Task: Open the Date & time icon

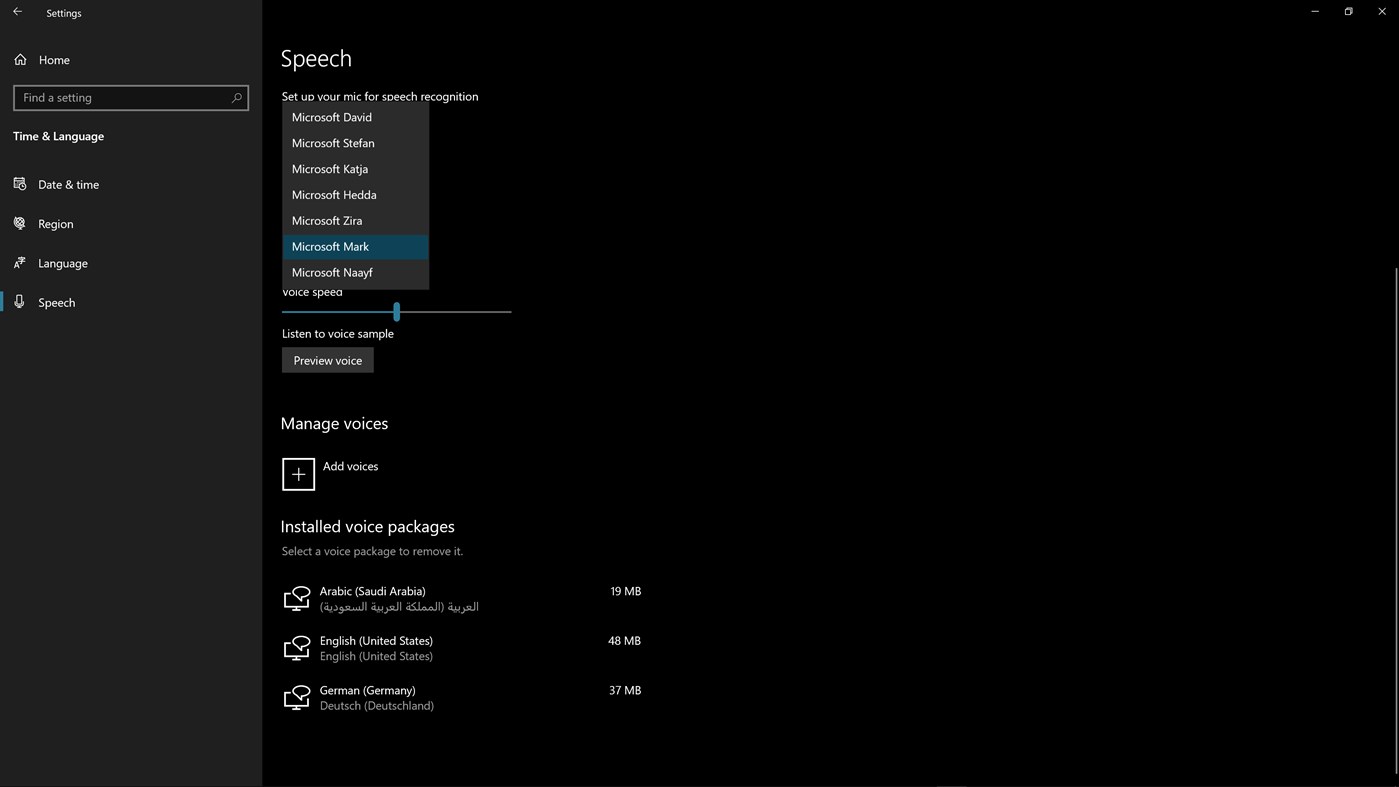Action: (x=19, y=184)
